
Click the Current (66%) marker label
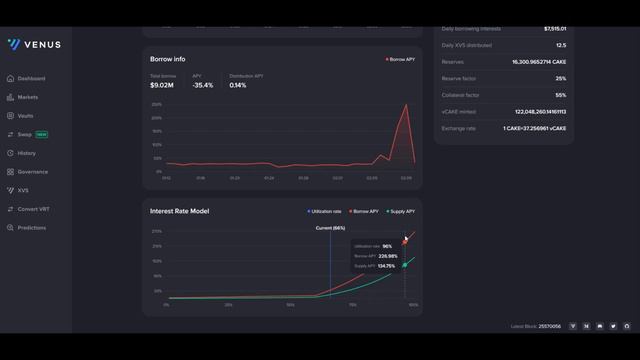click(330, 228)
